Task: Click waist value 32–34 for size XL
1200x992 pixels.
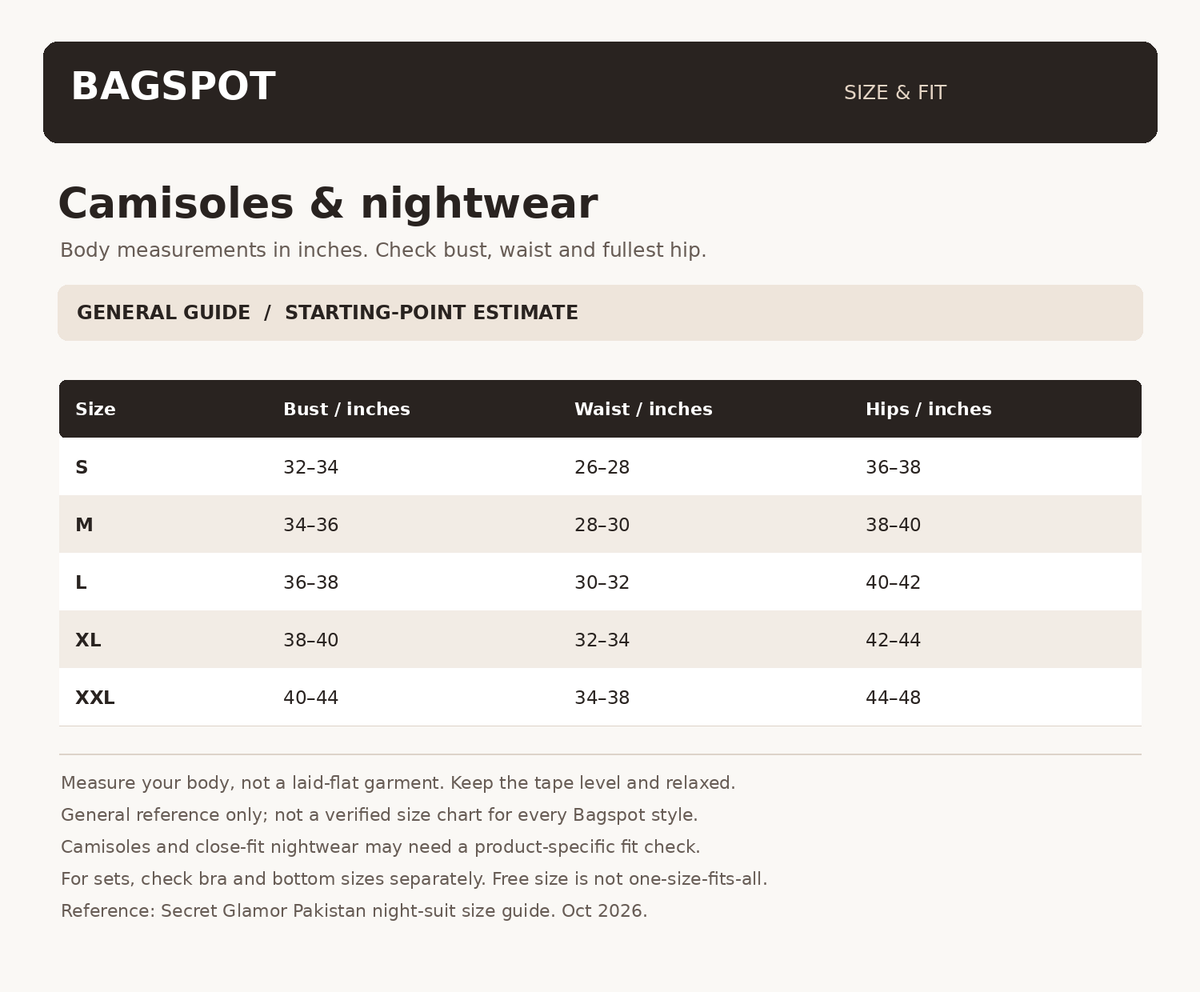Action: (602, 640)
